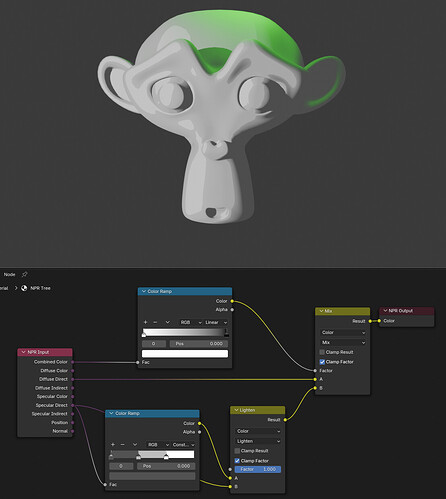This screenshot has height=499, width=446.
Task: Click the Mix node Color data type selector
Action: (x=343, y=332)
